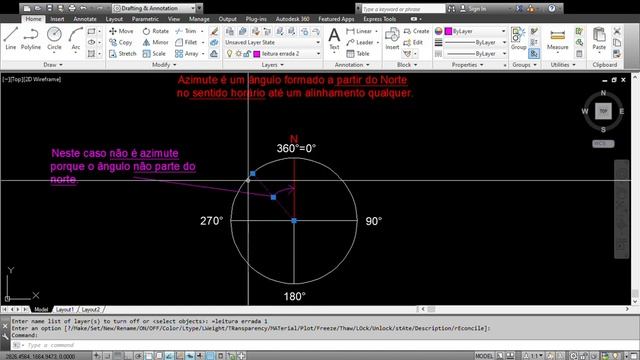640x360 pixels.
Task: Select the Polyline tool
Action: click(31, 39)
